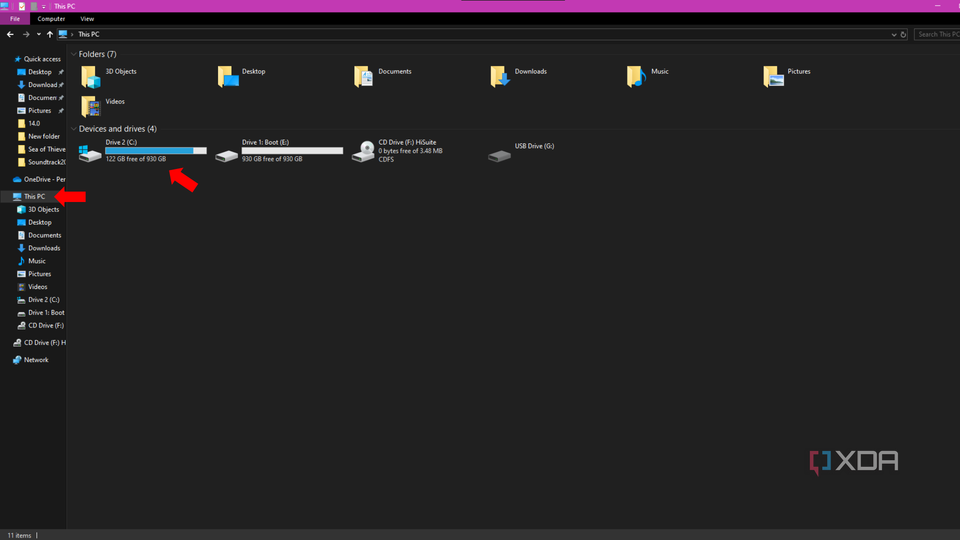Expand the address bar history dropdown
This screenshot has width=960, height=540.
(894, 35)
